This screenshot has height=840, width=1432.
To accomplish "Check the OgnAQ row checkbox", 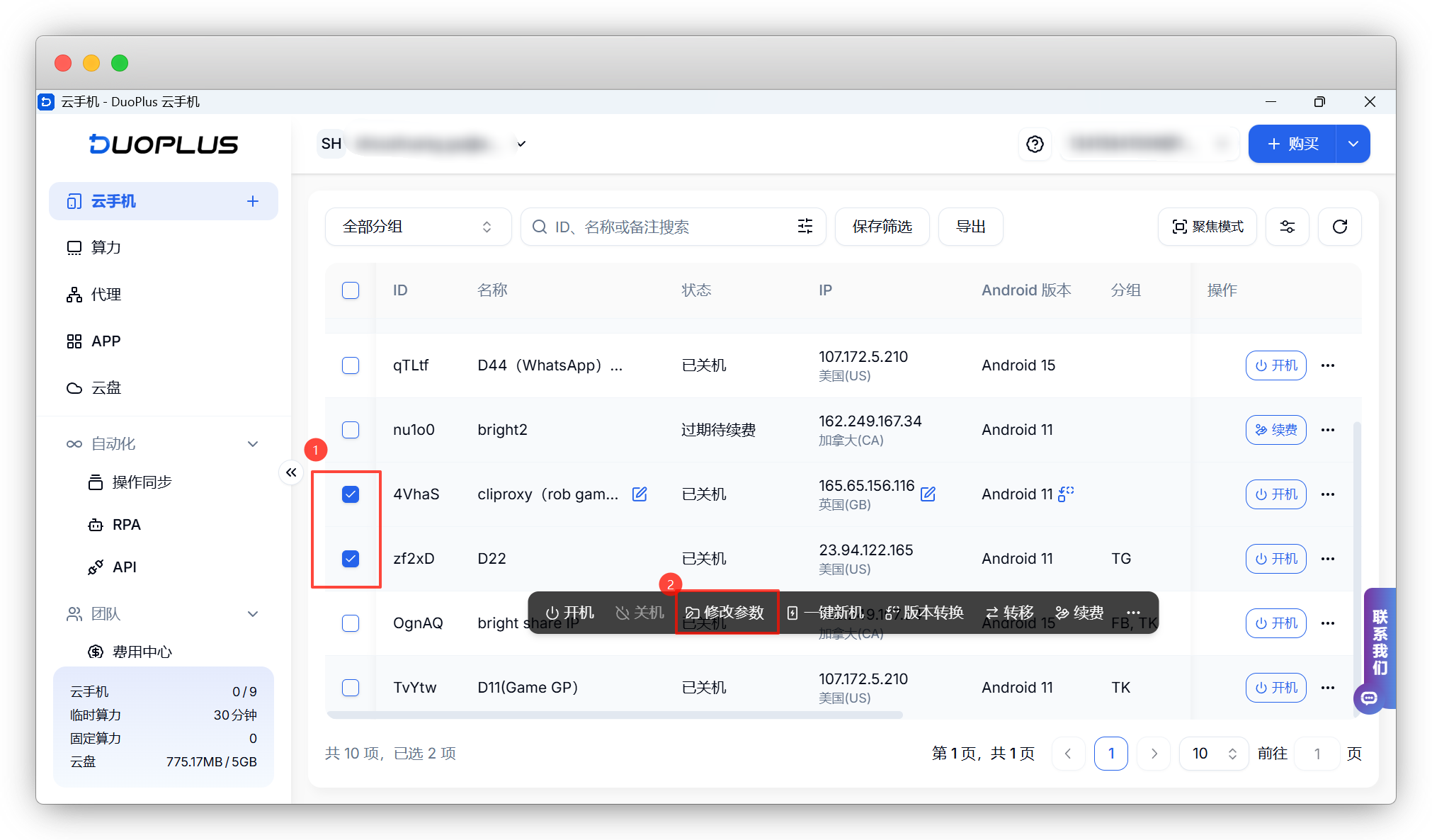I will pos(351,623).
